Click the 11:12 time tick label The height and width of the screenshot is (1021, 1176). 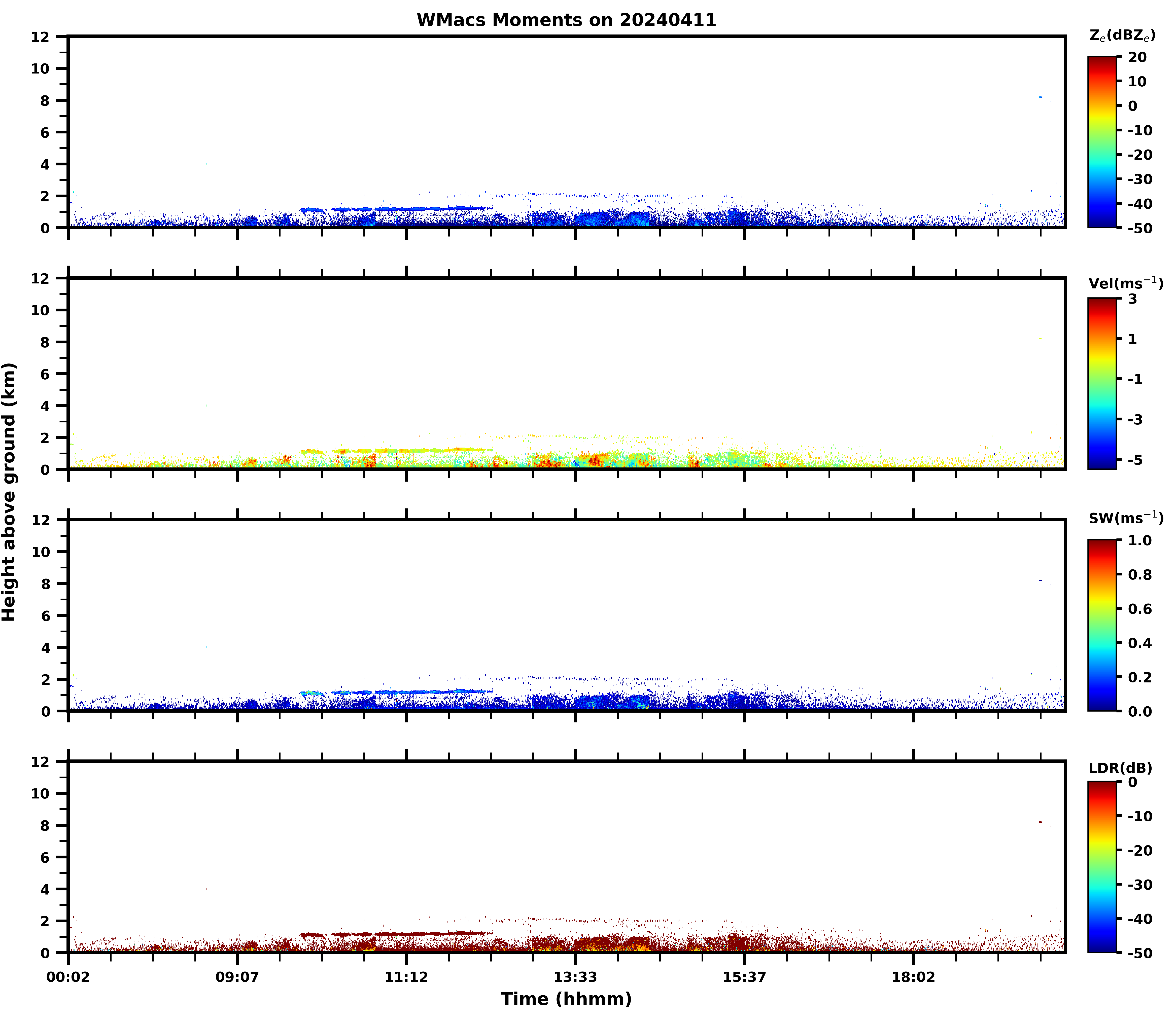click(x=406, y=978)
